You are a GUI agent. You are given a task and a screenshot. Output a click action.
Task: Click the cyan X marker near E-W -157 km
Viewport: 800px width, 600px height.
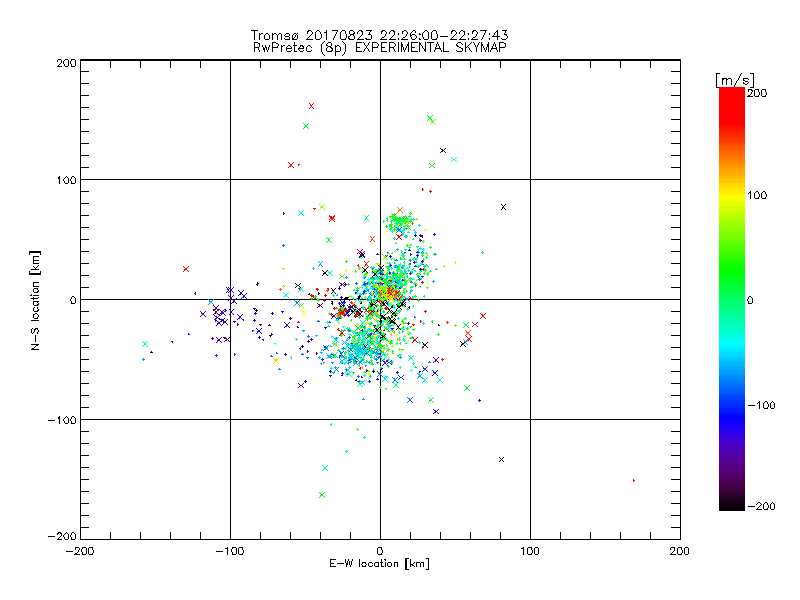[145, 344]
